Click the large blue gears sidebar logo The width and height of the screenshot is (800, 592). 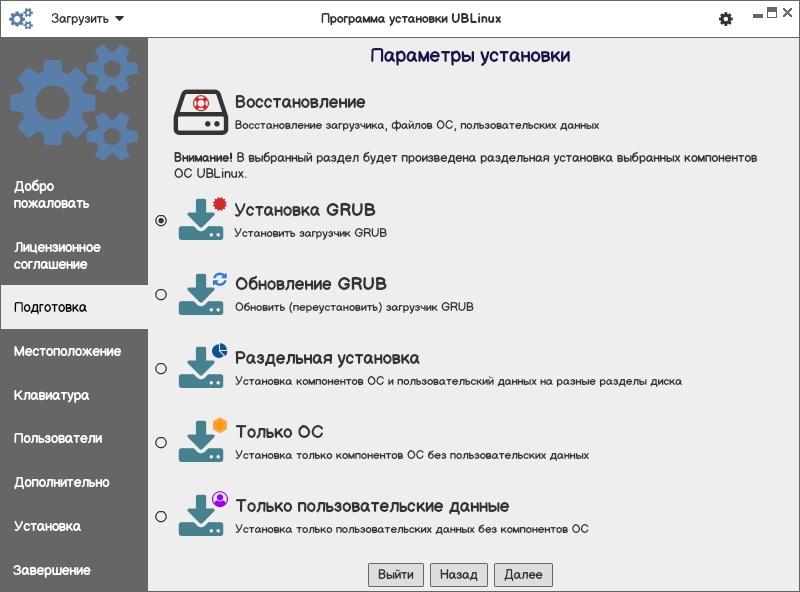[74, 102]
